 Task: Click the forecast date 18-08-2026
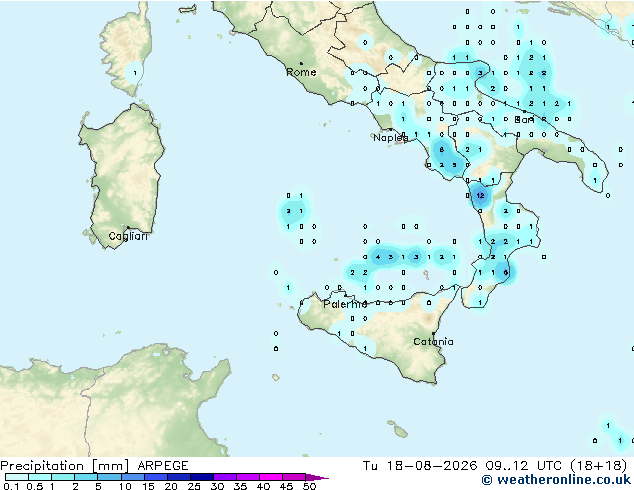point(432,466)
